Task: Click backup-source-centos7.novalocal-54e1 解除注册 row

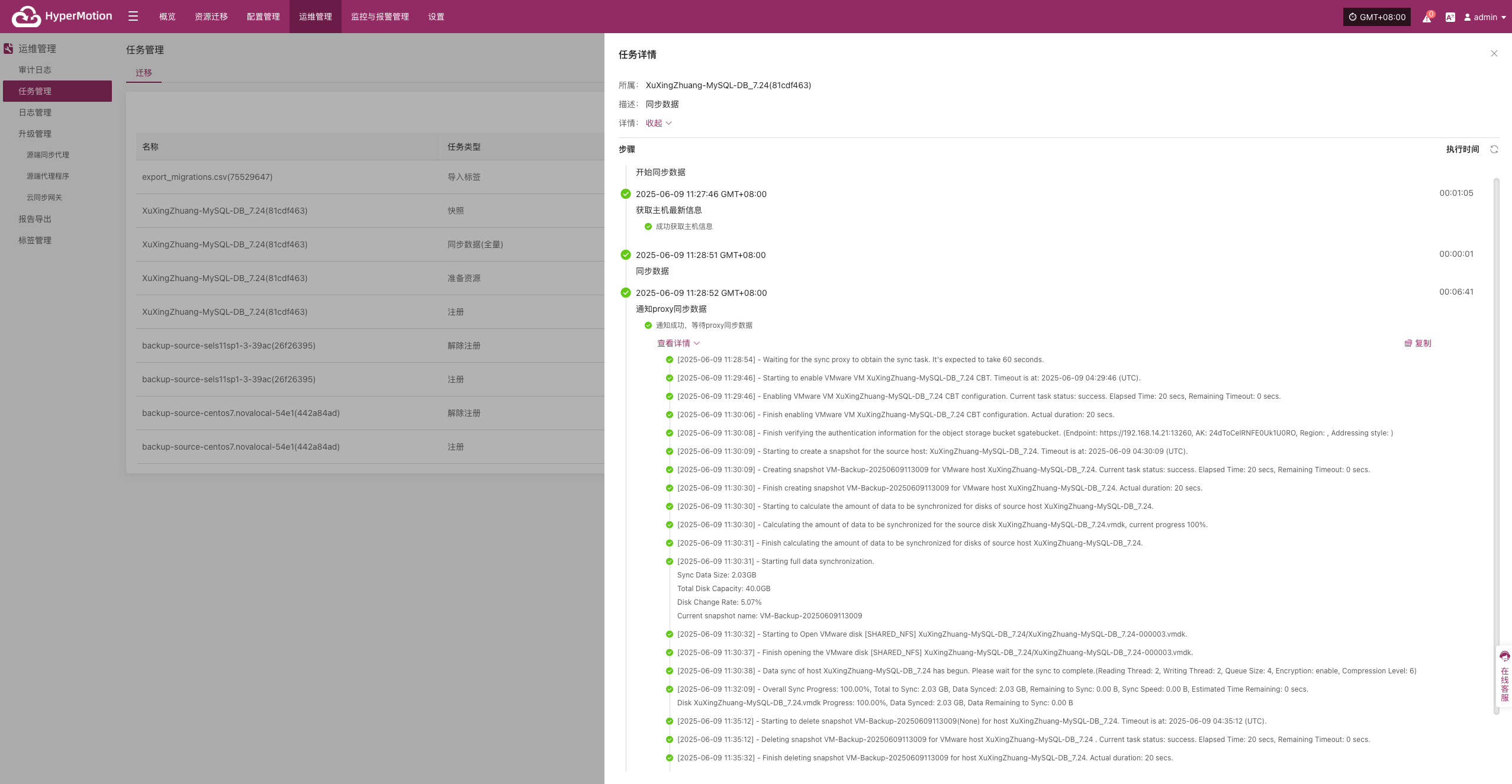Action: pos(370,413)
